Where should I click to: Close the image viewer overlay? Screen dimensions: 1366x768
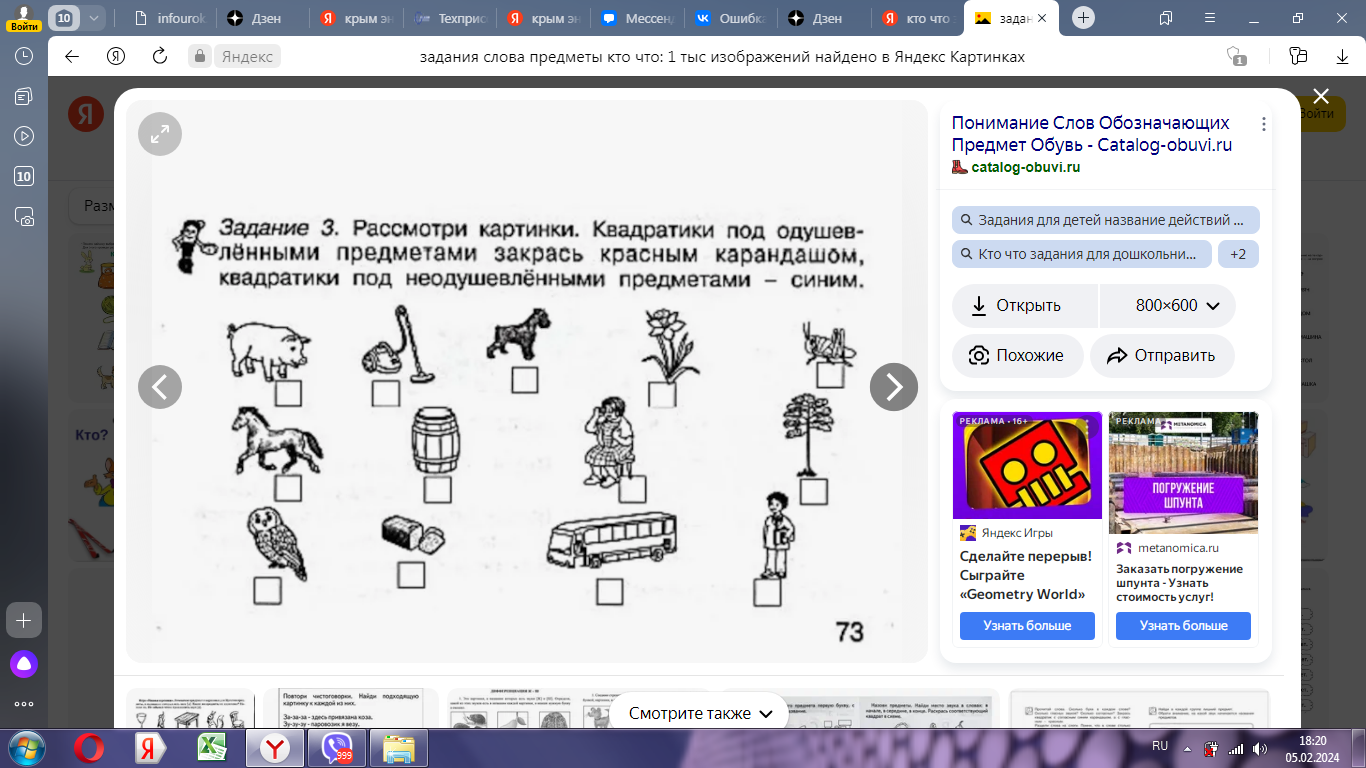pos(1321,97)
